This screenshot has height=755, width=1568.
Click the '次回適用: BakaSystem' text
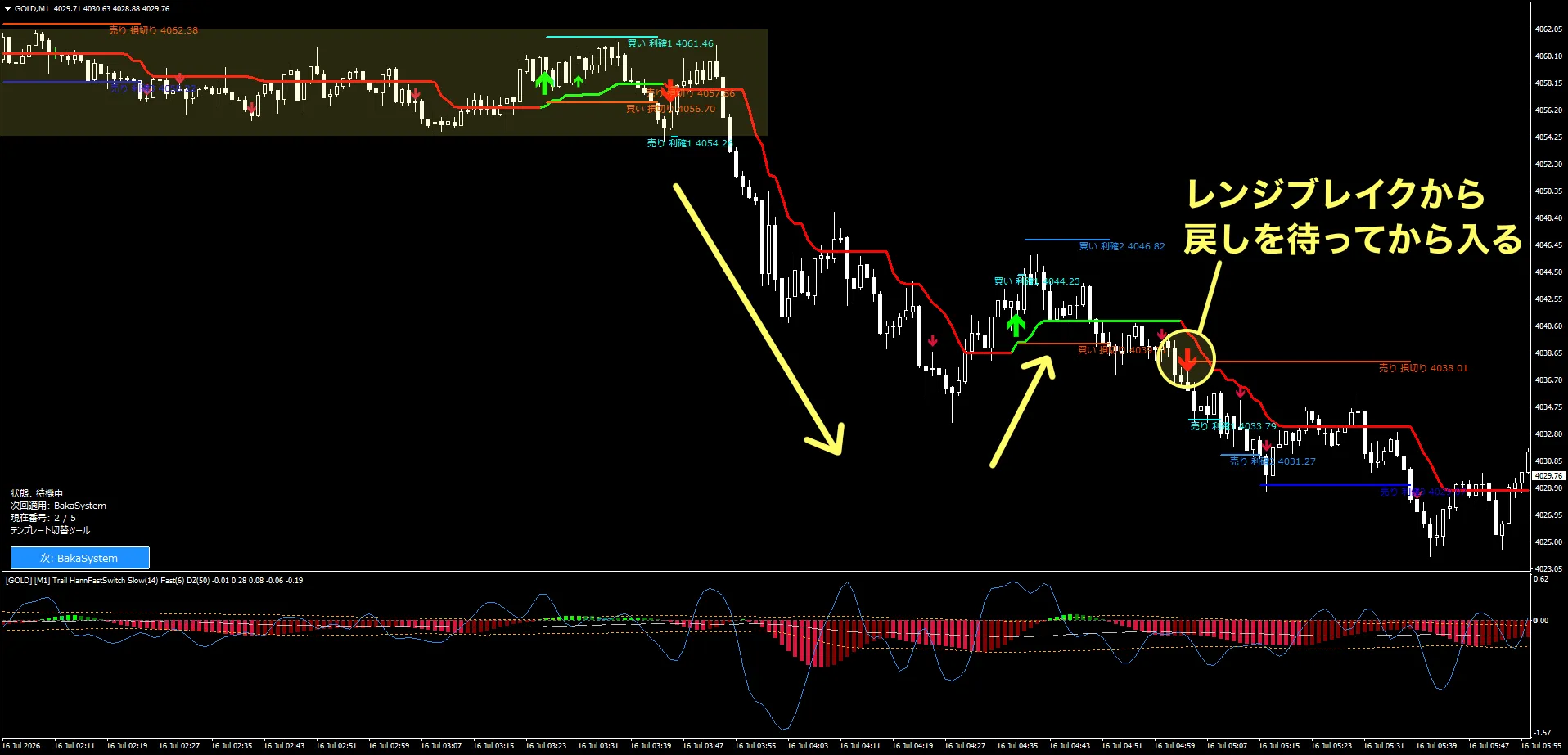pyautogui.click(x=58, y=506)
